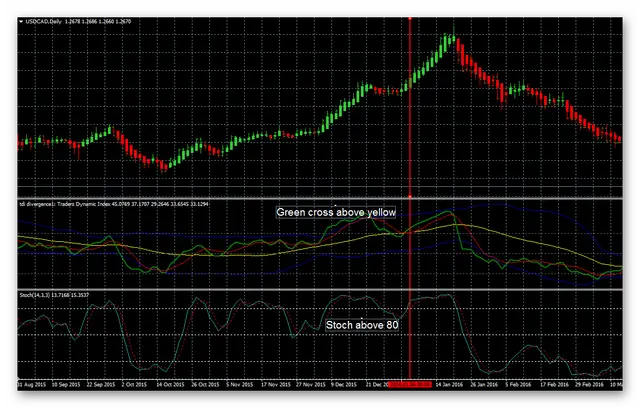Viewport: 640px width, 408px height.
Task: Click the small triangle beside USDCAD,Daily
Action: pyautogui.click(x=21, y=22)
